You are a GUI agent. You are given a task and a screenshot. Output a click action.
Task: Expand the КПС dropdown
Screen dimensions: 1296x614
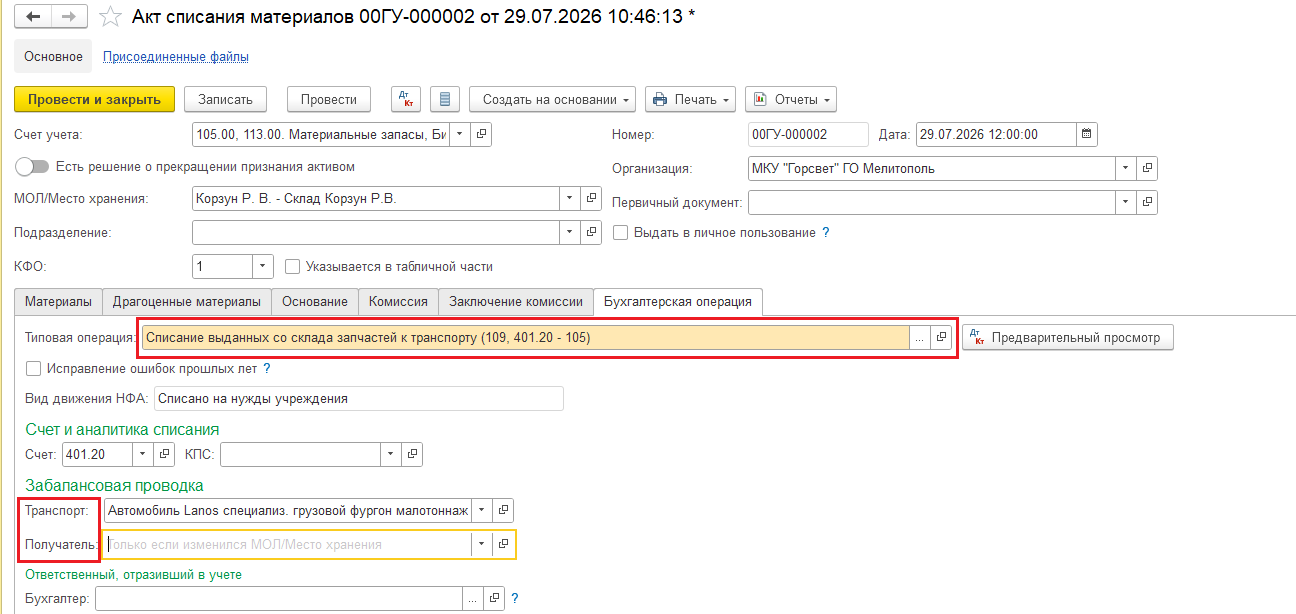392,455
